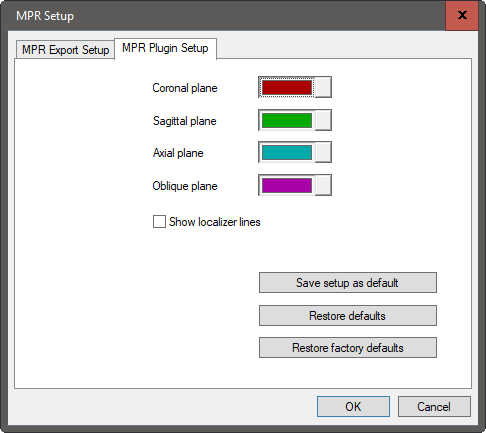Select the MPR Plugin Setup tab
Screen dimensions: 486x433
165,48
